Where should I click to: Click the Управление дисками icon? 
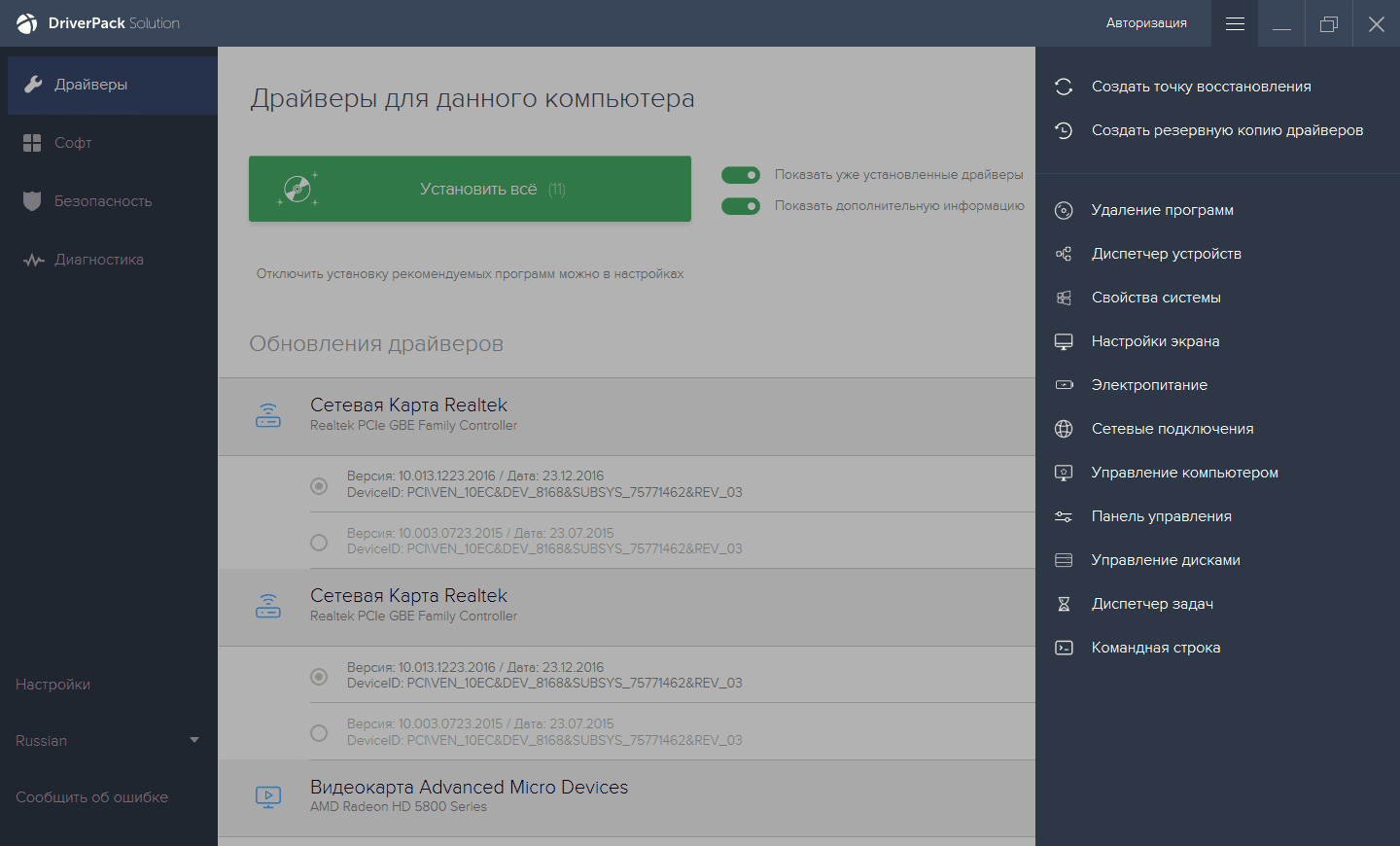pos(1064,560)
